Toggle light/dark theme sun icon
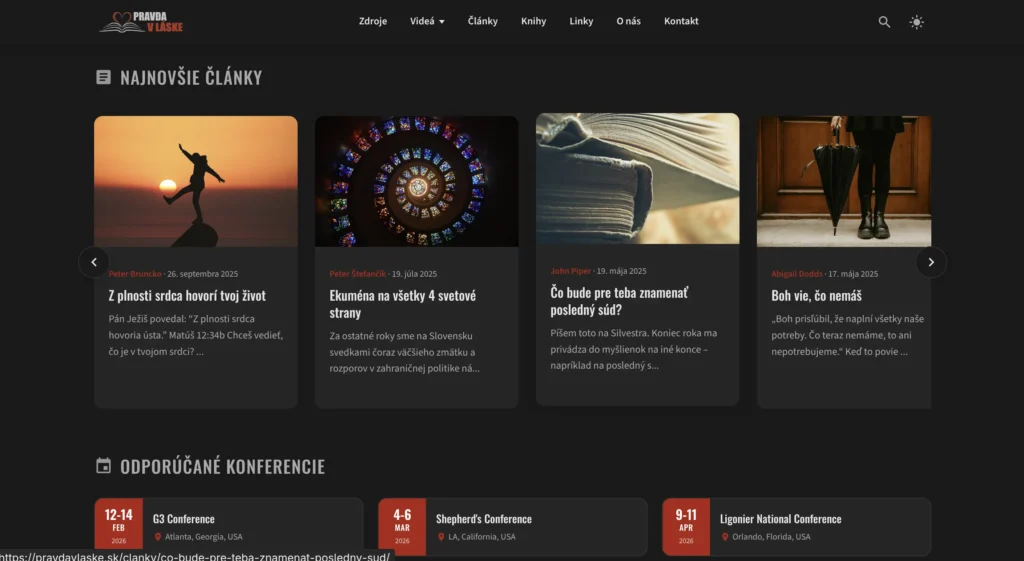Viewport: 1024px width, 561px height. coord(916,22)
